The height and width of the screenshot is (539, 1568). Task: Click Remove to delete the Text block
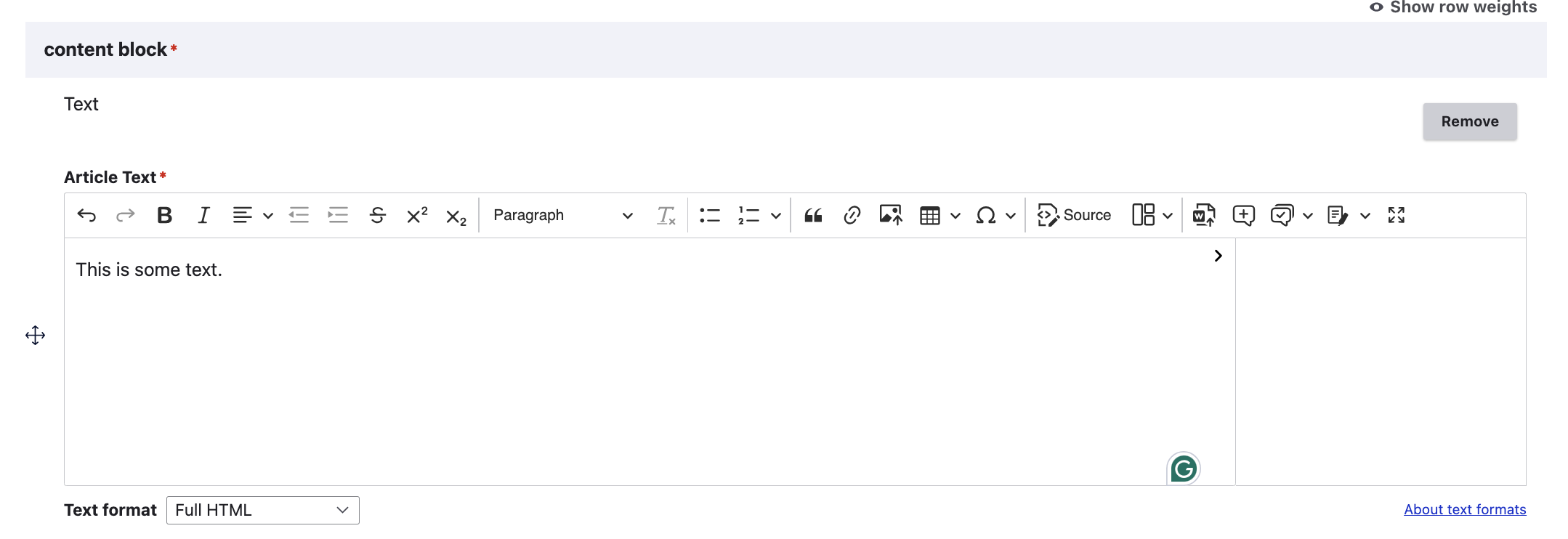point(1470,121)
